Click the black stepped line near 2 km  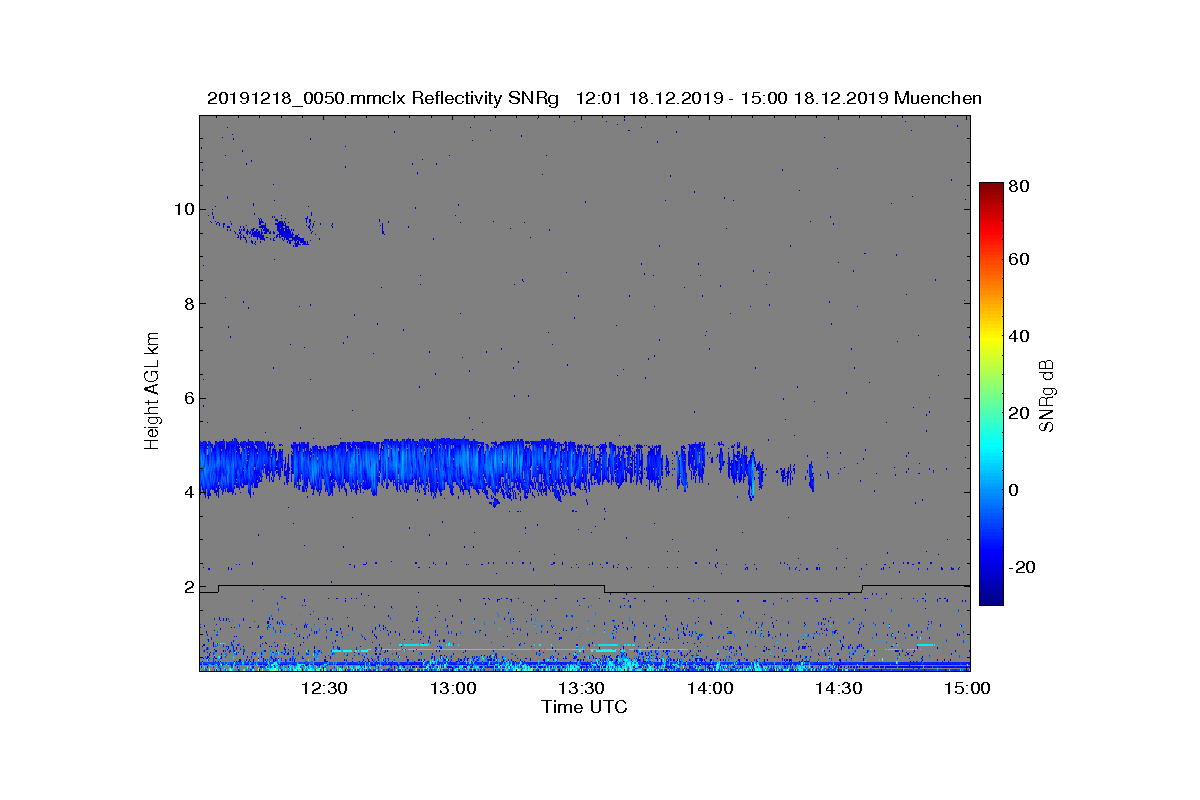pos(585,589)
